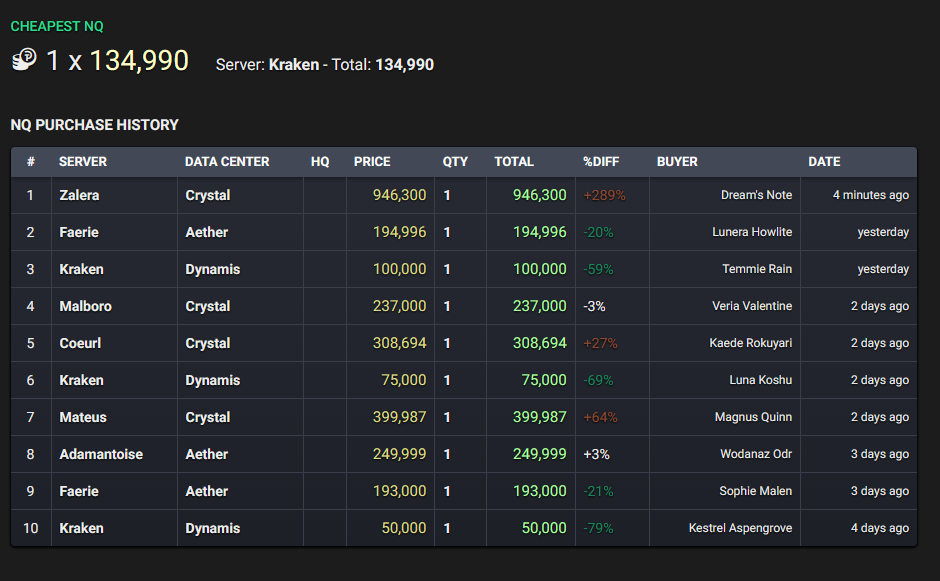This screenshot has height=581, width=940.
Task: Click buyer Kaede Rokuyari
Action: (751, 344)
